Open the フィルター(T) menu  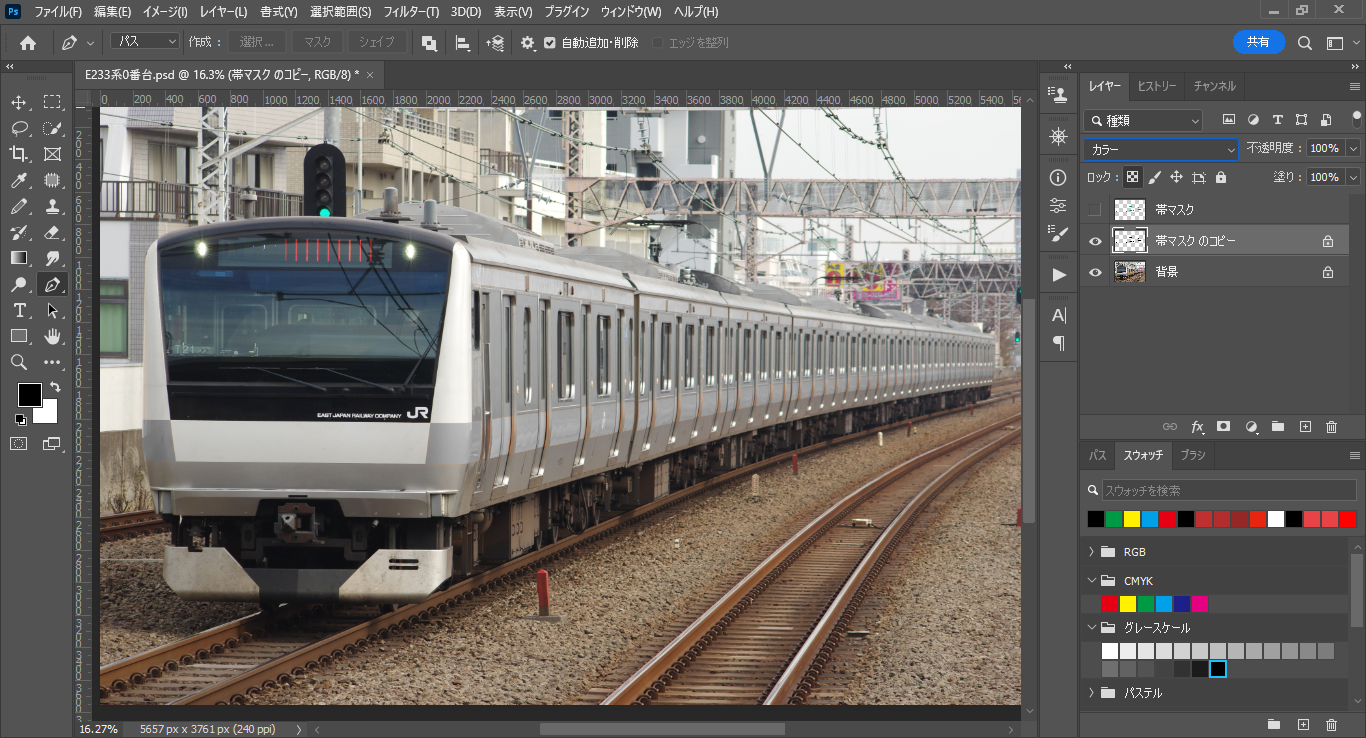(x=411, y=12)
